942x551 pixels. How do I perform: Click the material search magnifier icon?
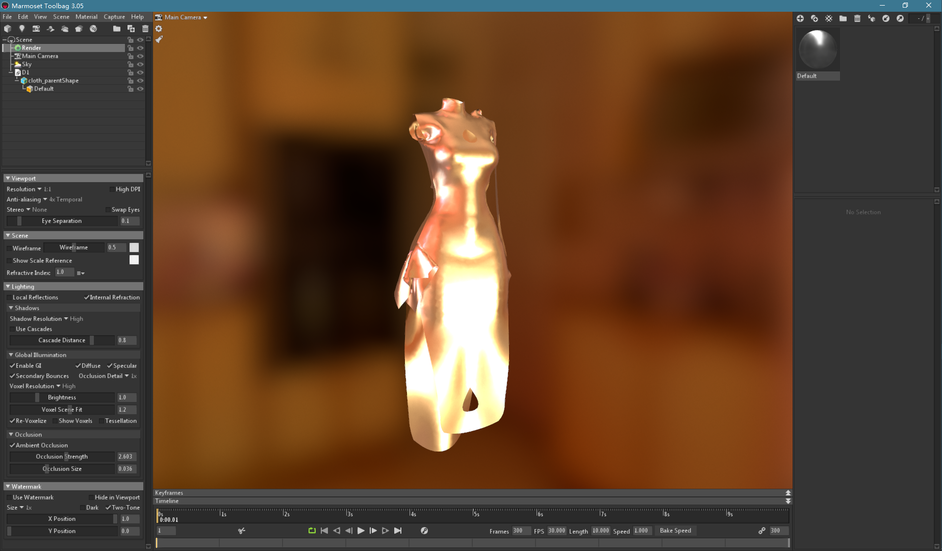click(900, 19)
